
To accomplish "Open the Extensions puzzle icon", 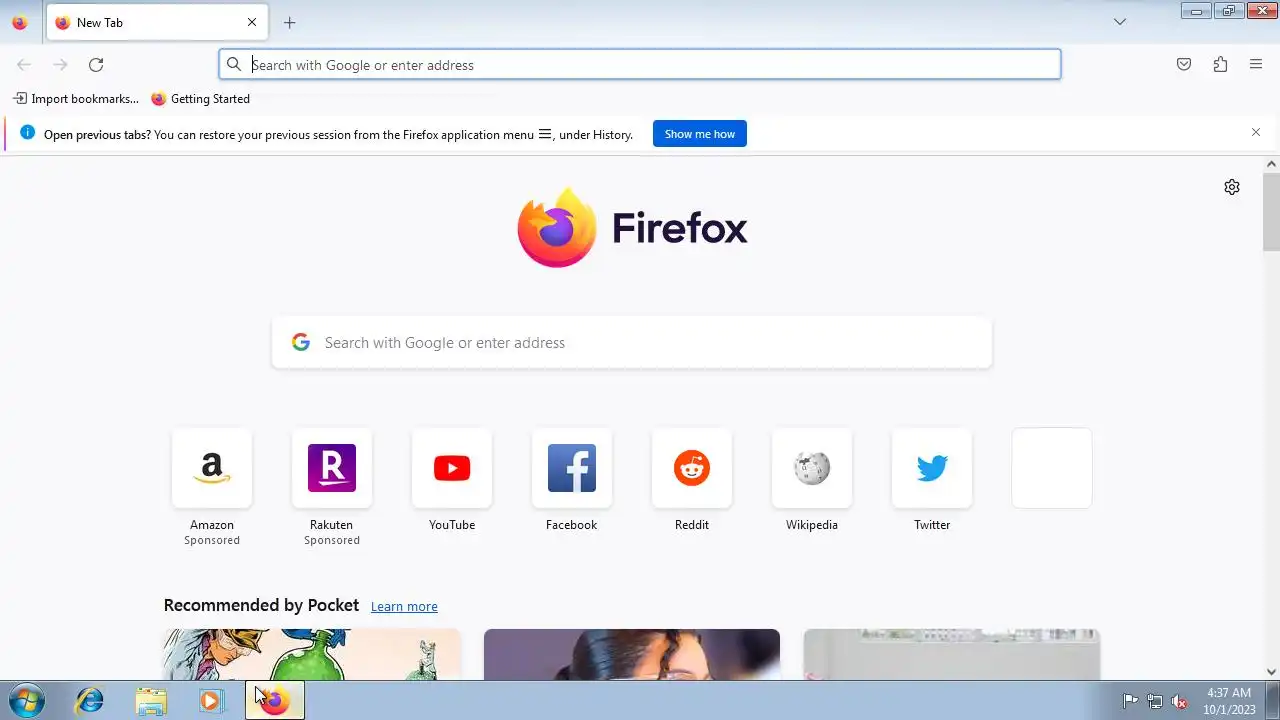I will point(1220,65).
